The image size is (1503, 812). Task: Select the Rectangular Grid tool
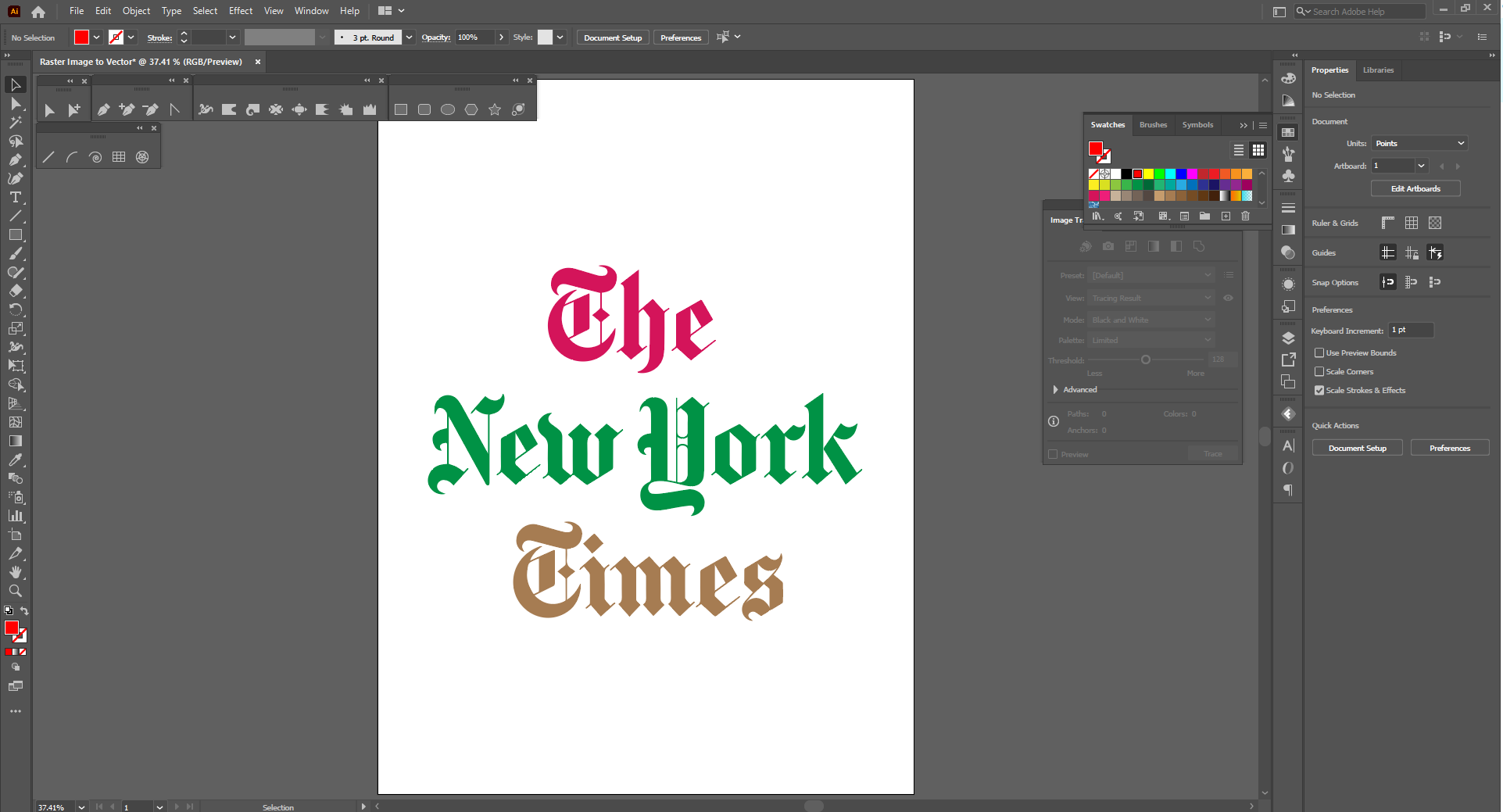(119, 157)
